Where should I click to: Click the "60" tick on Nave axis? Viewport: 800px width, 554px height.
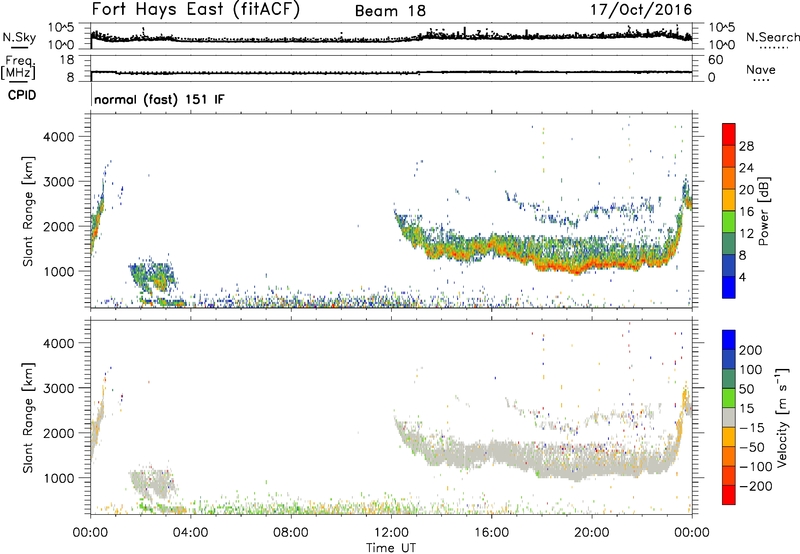tap(716, 60)
